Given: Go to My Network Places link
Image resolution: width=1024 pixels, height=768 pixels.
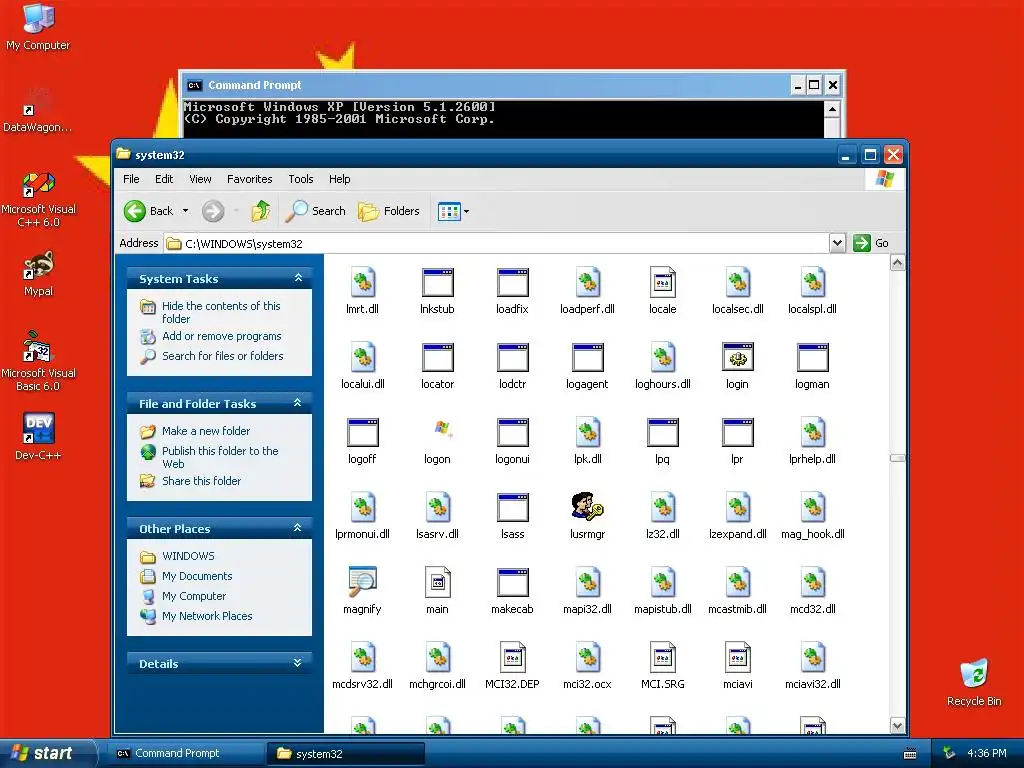Looking at the screenshot, I should (207, 616).
